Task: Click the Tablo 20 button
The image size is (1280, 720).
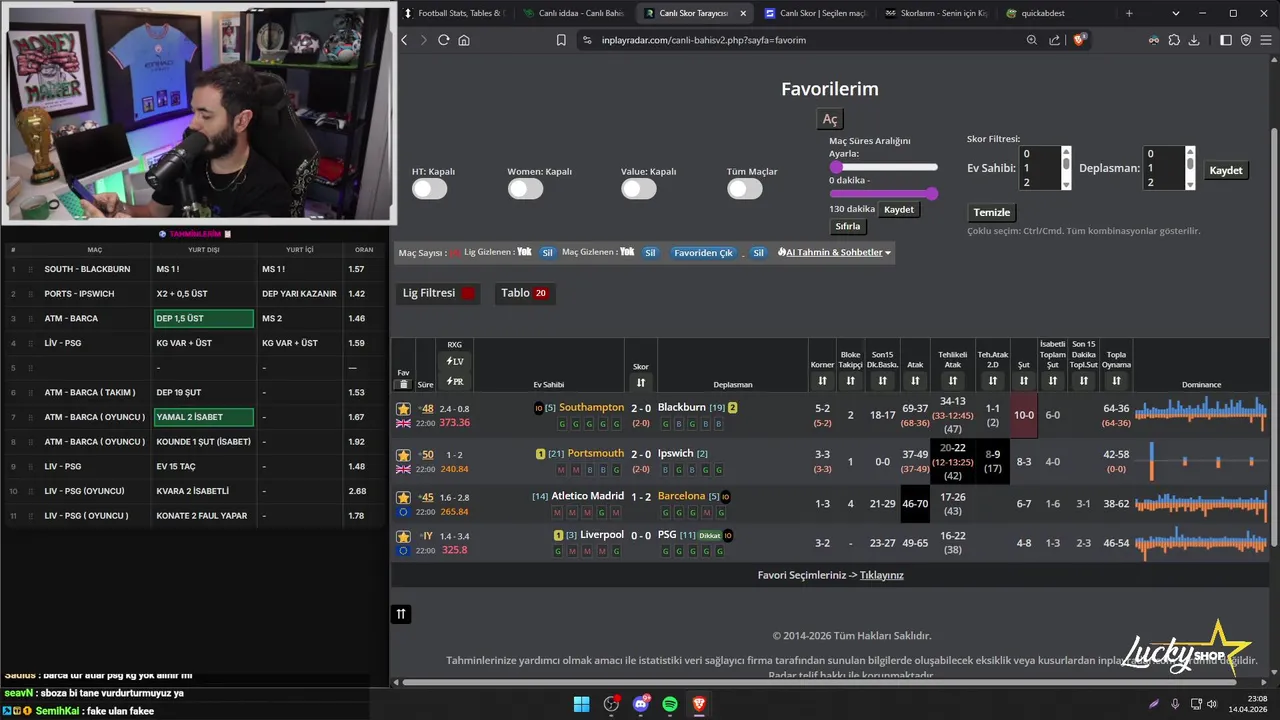Action: [525, 293]
